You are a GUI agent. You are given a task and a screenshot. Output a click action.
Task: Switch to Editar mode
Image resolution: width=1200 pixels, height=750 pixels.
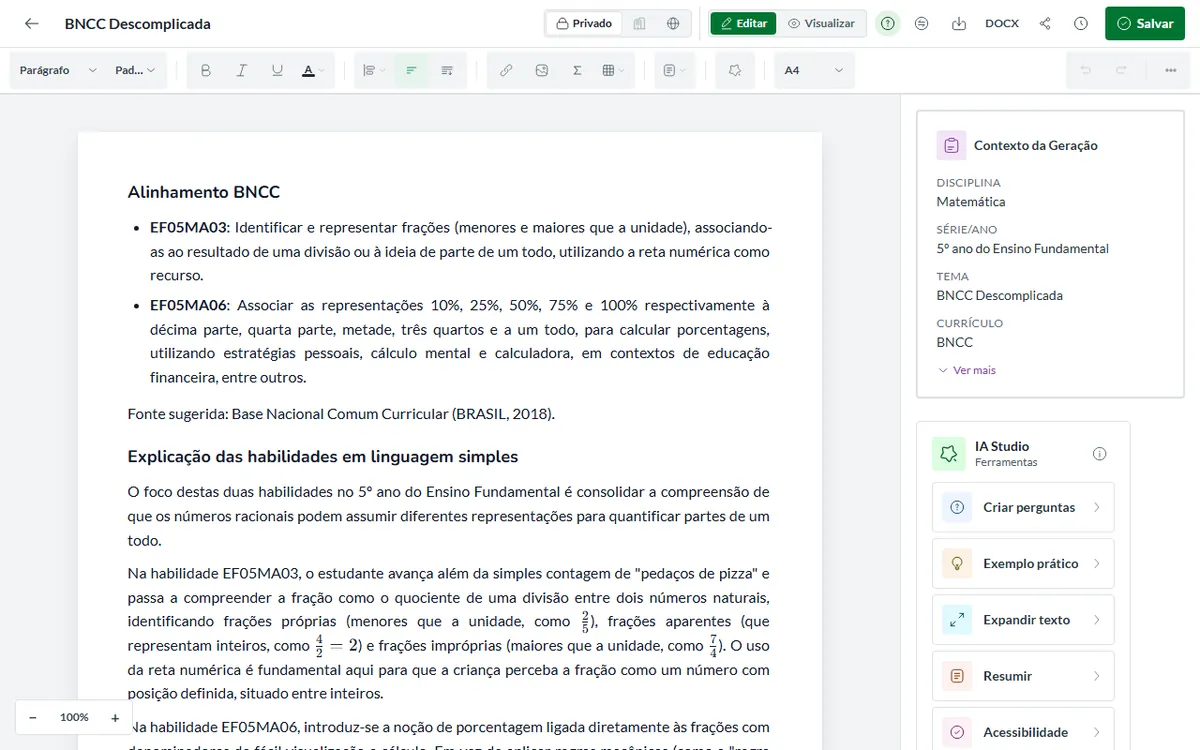click(x=743, y=23)
